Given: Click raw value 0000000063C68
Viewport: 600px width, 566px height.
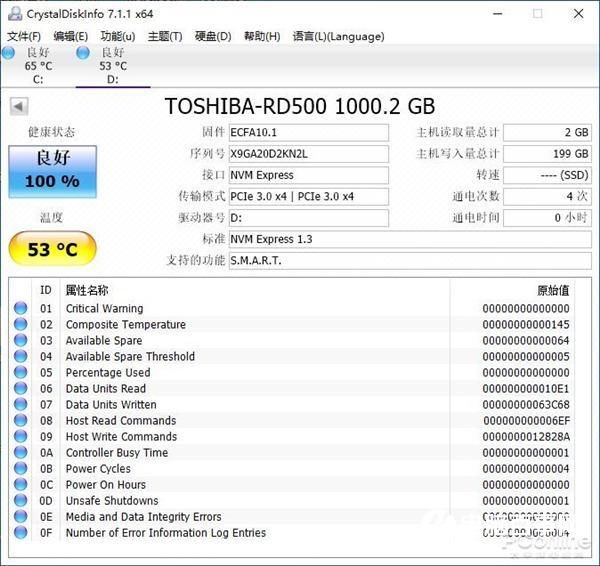Looking at the screenshot, I should pyautogui.click(x=526, y=405).
